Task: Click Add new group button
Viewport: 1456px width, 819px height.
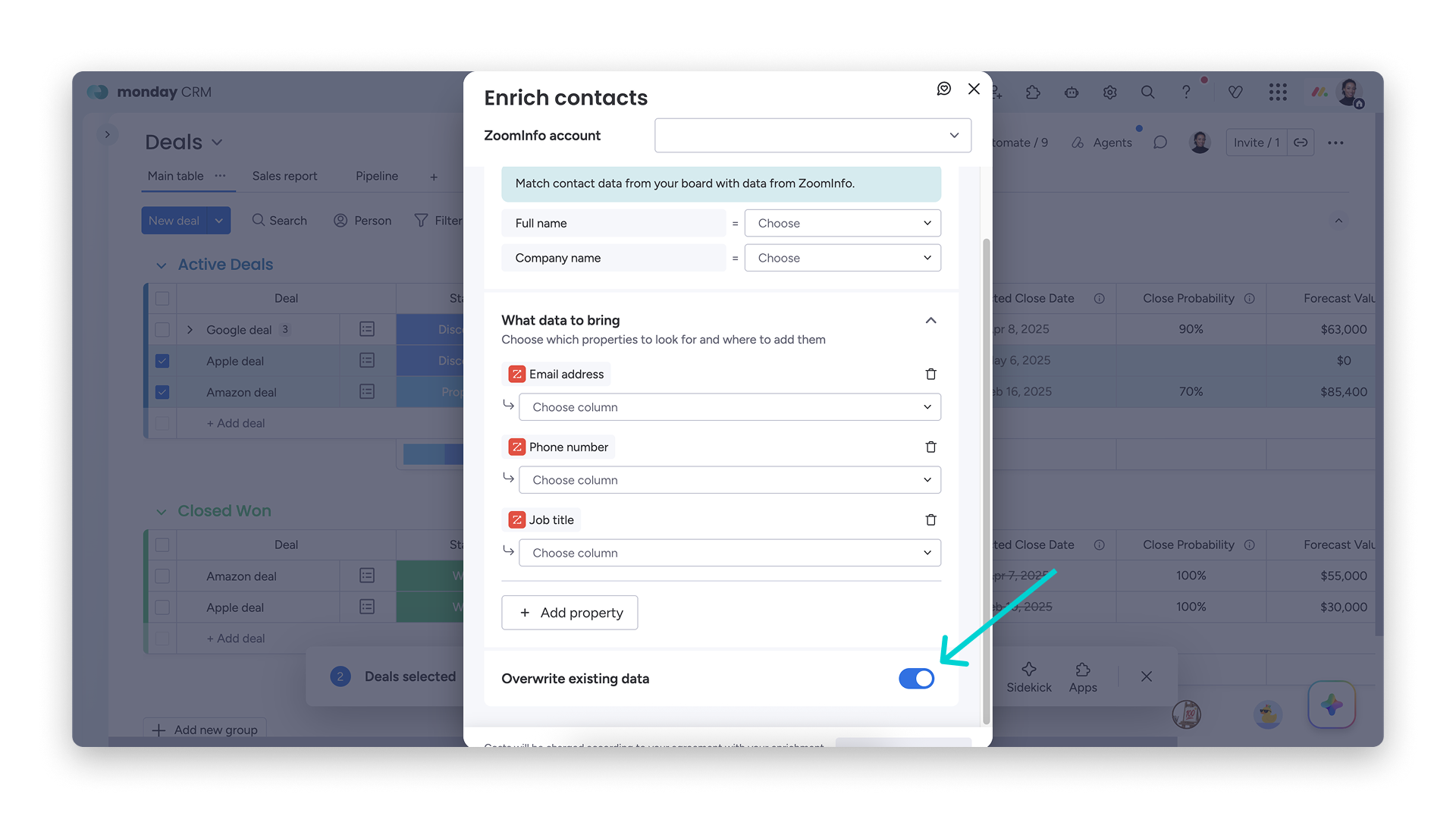Action: [x=205, y=730]
